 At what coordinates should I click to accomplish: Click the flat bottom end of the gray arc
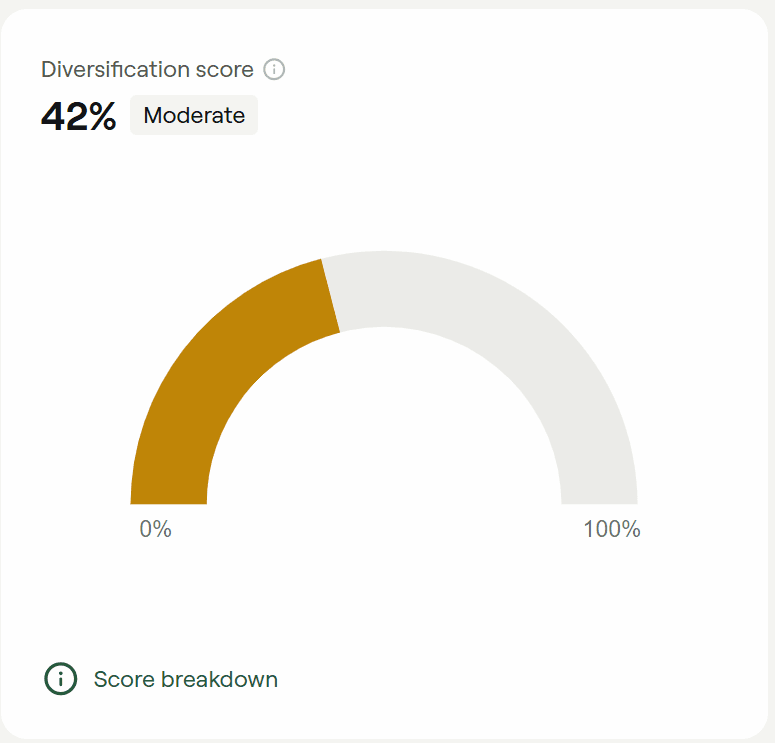click(x=600, y=502)
